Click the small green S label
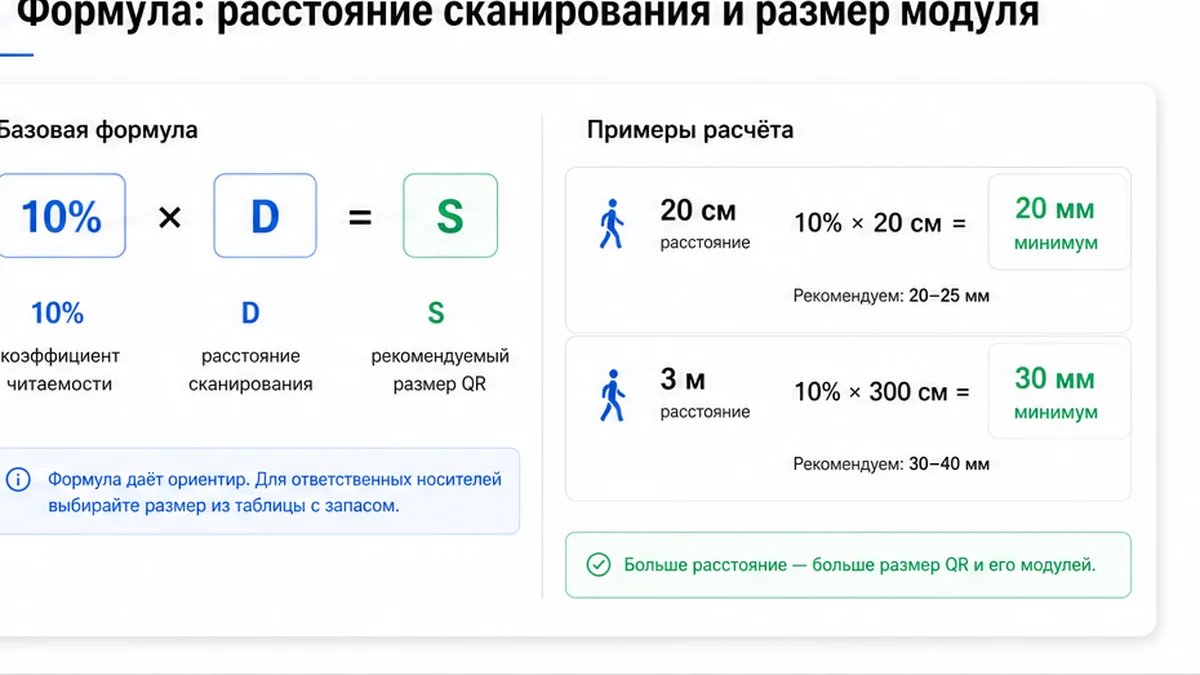1200x675 pixels. pyautogui.click(x=436, y=313)
